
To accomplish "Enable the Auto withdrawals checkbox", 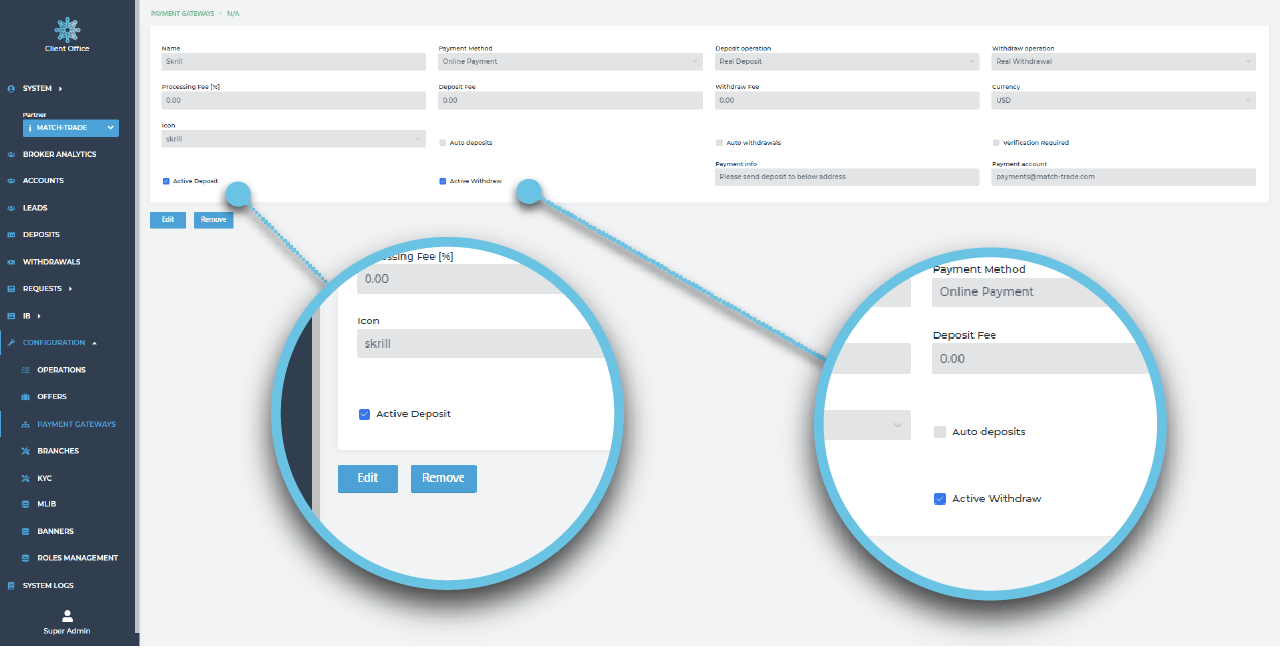I will point(719,143).
